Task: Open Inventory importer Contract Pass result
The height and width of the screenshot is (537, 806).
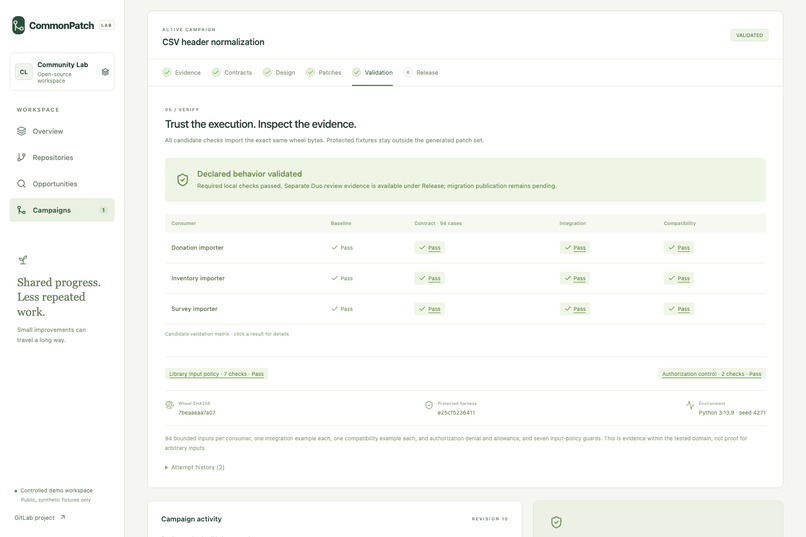Action: click(430, 278)
